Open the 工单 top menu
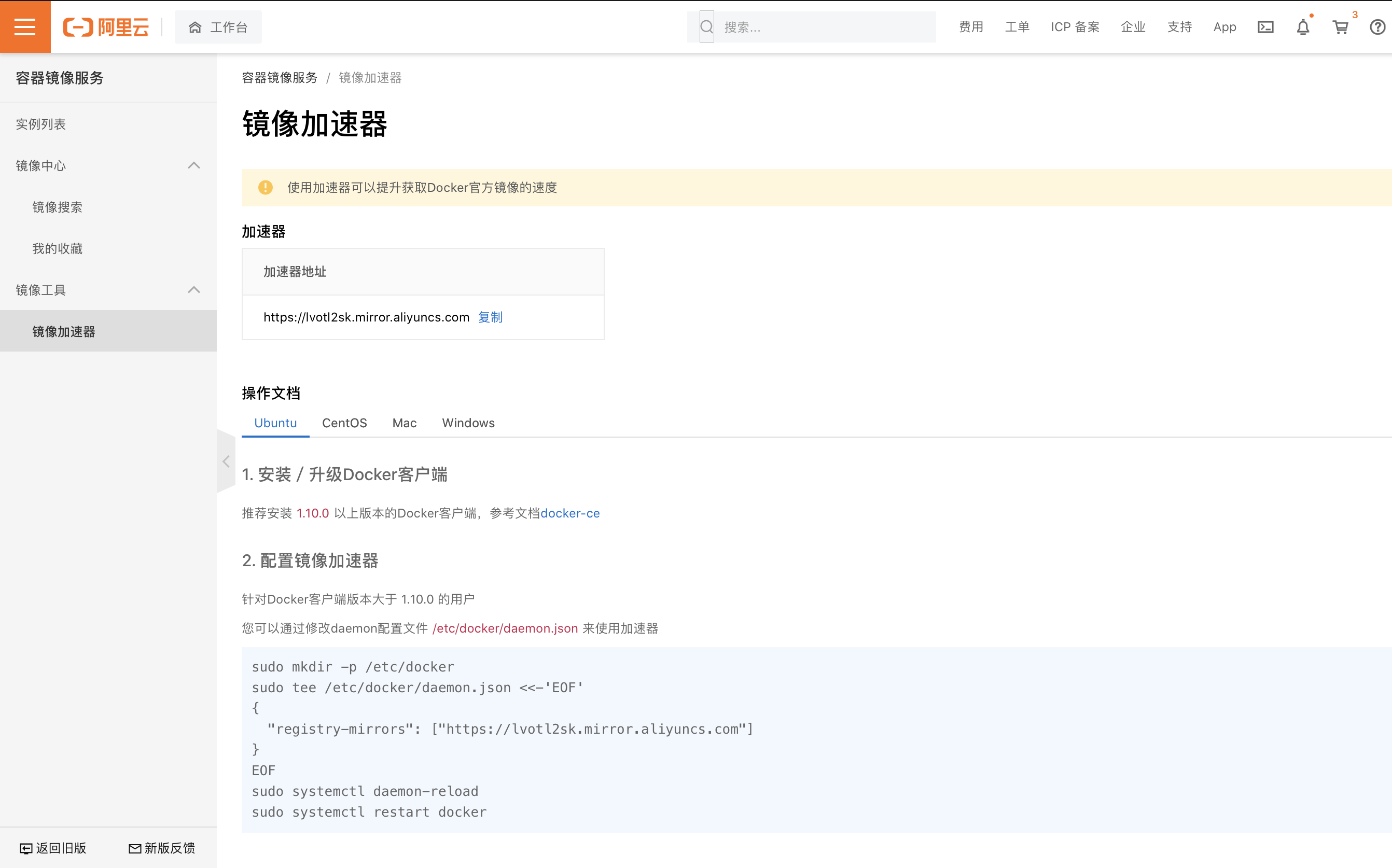This screenshot has height=868, width=1392. (x=1017, y=27)
